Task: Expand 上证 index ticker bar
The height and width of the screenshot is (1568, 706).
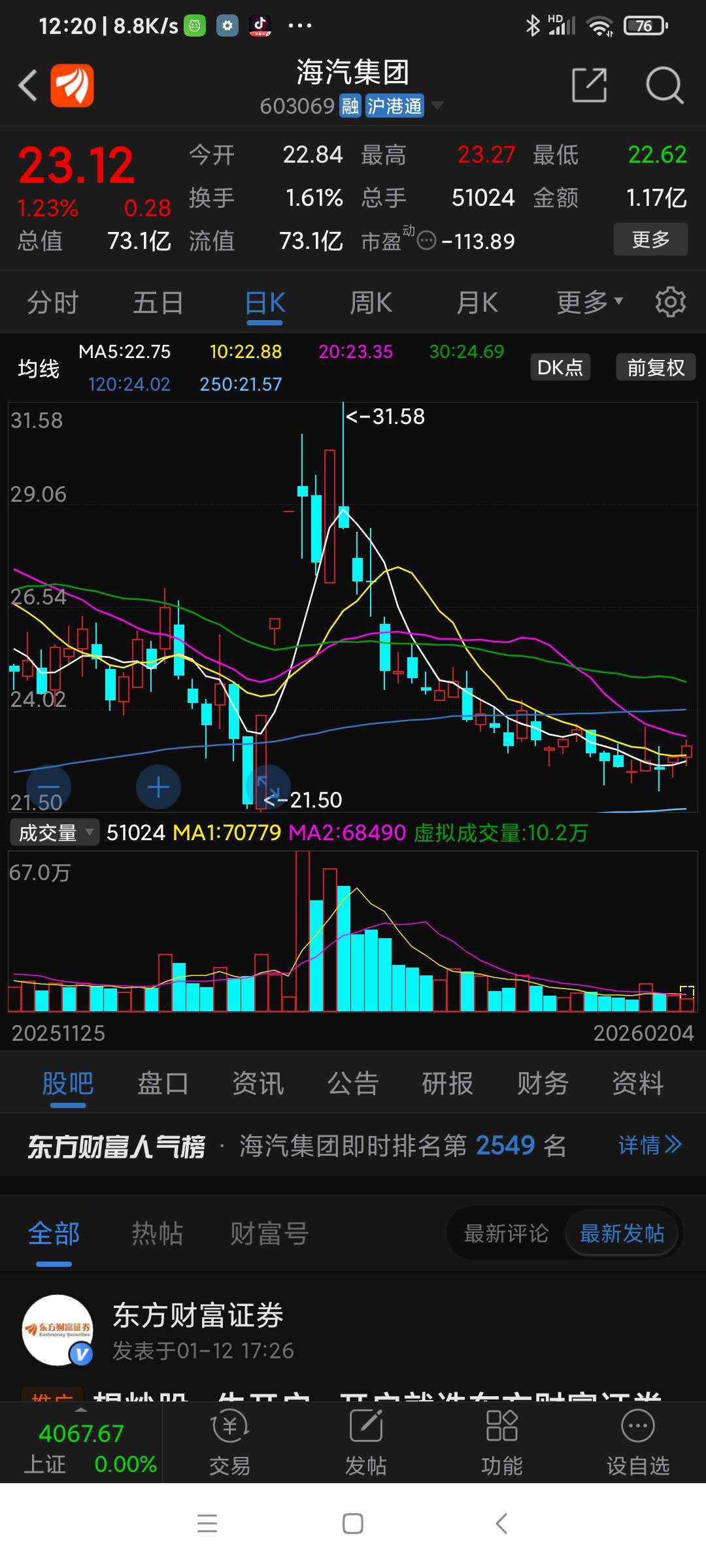Action: (x=81, y=1444)
